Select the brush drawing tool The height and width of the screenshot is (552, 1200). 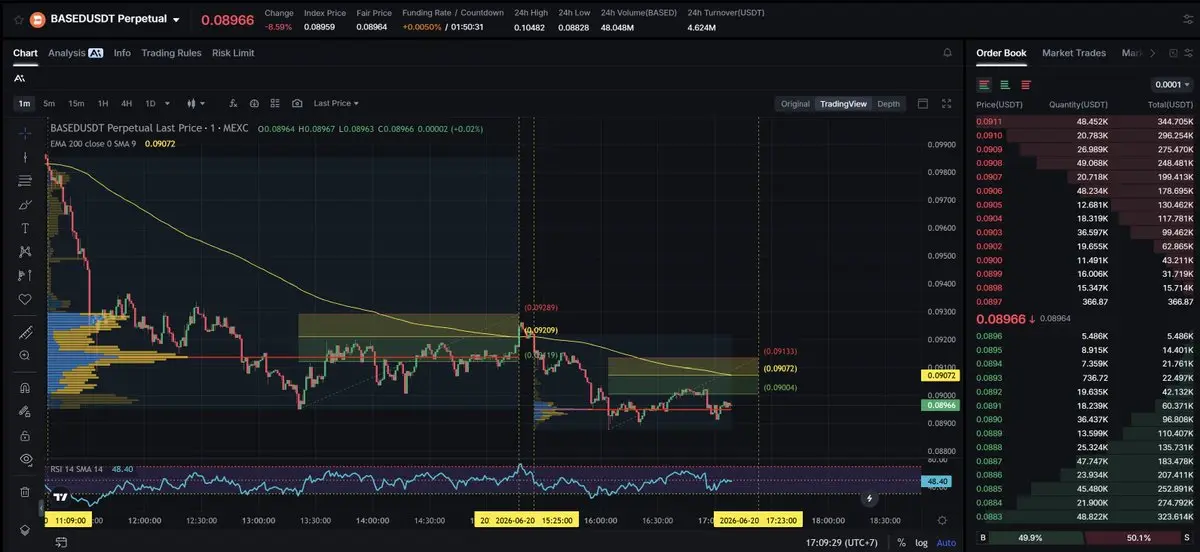[x=25, y=204]
